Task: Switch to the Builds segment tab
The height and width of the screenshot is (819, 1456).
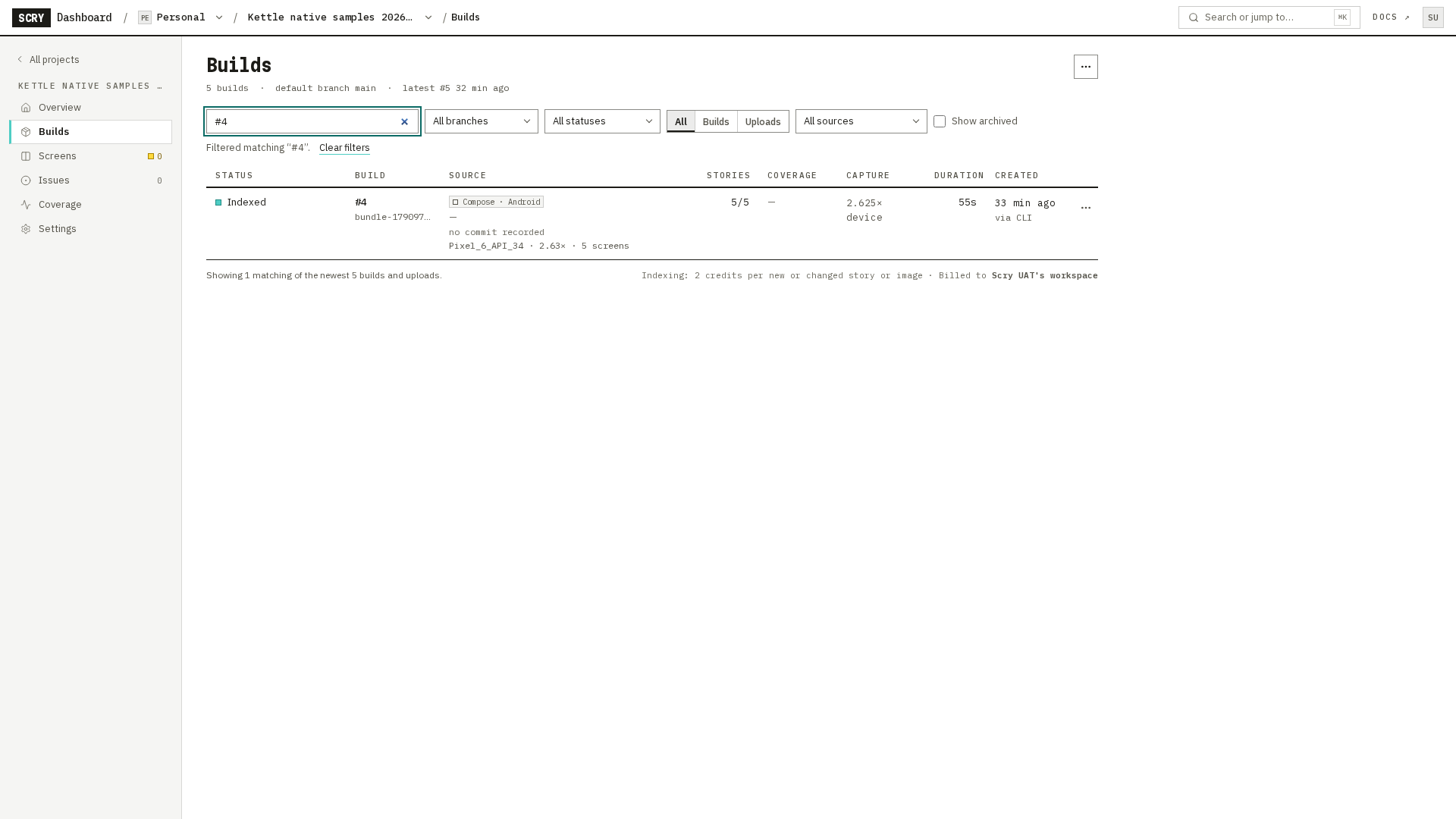Action: 716,121
